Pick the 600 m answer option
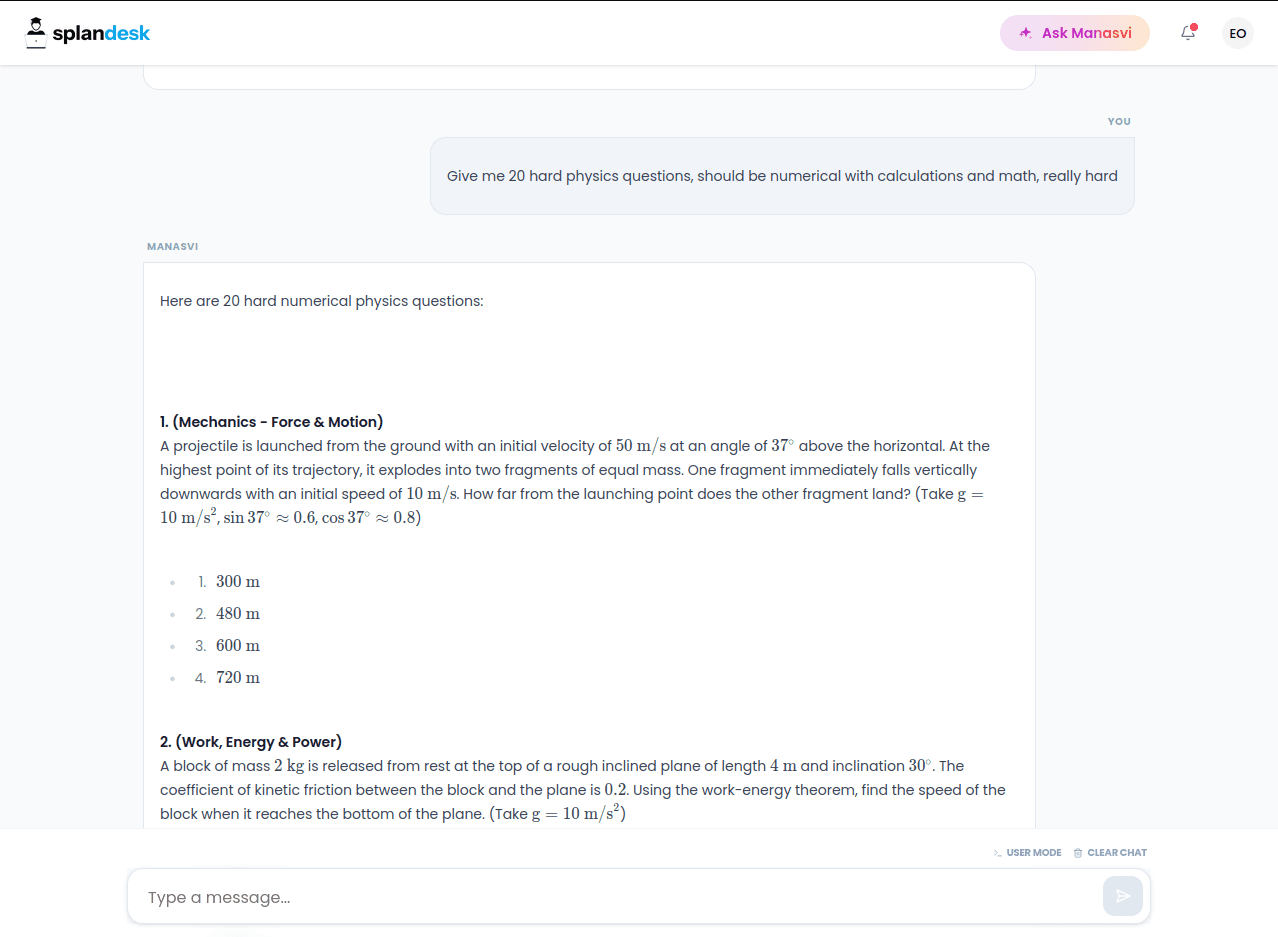 pyautogui.click(x=238, y=646)
